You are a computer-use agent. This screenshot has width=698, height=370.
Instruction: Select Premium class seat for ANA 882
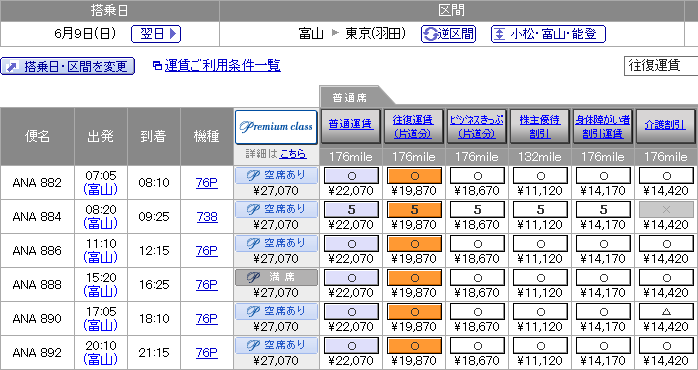click(x=276, y=175)
